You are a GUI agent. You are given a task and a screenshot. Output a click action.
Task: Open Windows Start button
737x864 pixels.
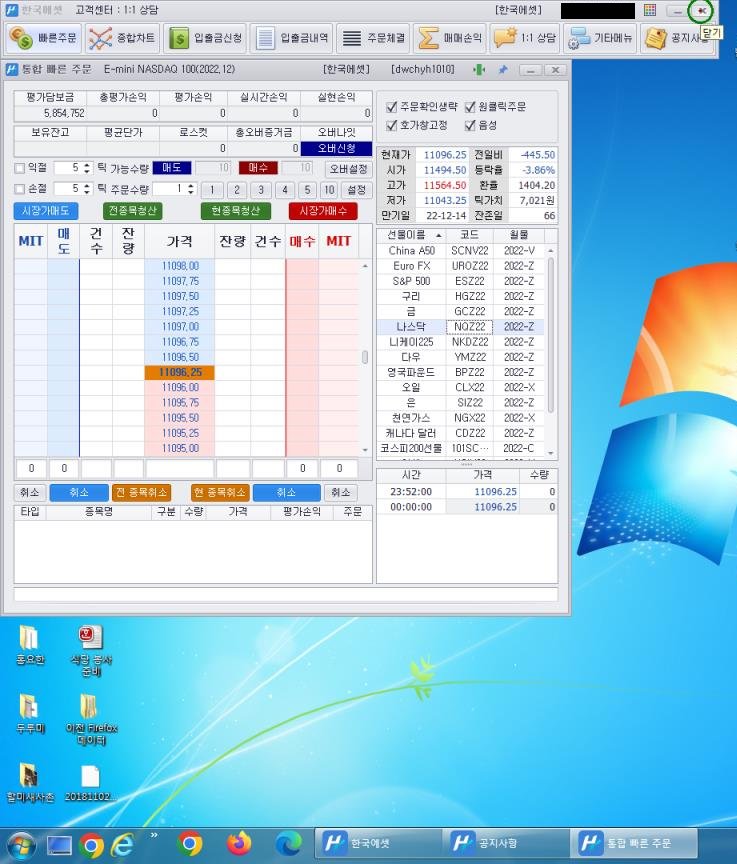(20, 846)
